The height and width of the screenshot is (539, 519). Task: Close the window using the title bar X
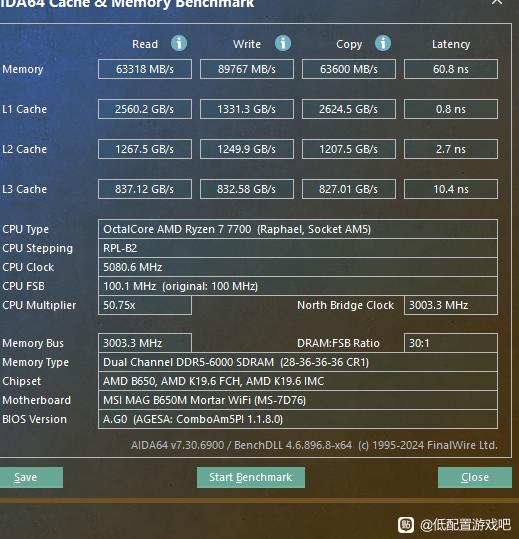pyautogui.click(x=497, y=3)
